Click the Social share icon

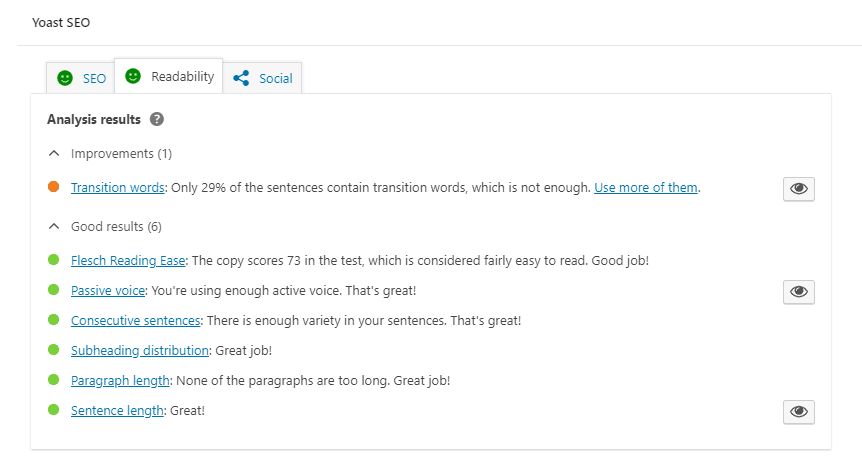click(241, 78)
